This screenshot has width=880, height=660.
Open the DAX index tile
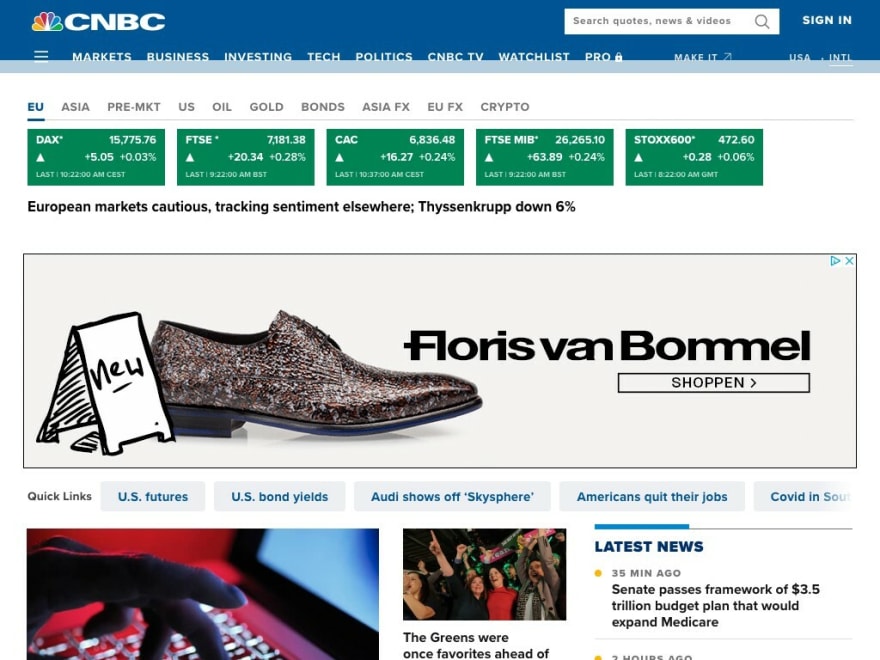coord(96,157)
